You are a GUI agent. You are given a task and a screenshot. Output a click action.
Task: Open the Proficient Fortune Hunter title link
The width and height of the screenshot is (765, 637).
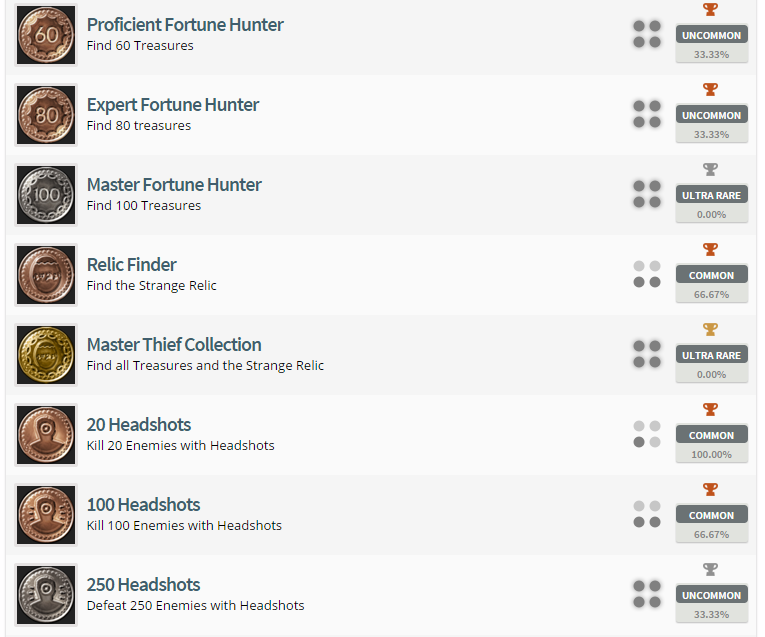(185, 24)
